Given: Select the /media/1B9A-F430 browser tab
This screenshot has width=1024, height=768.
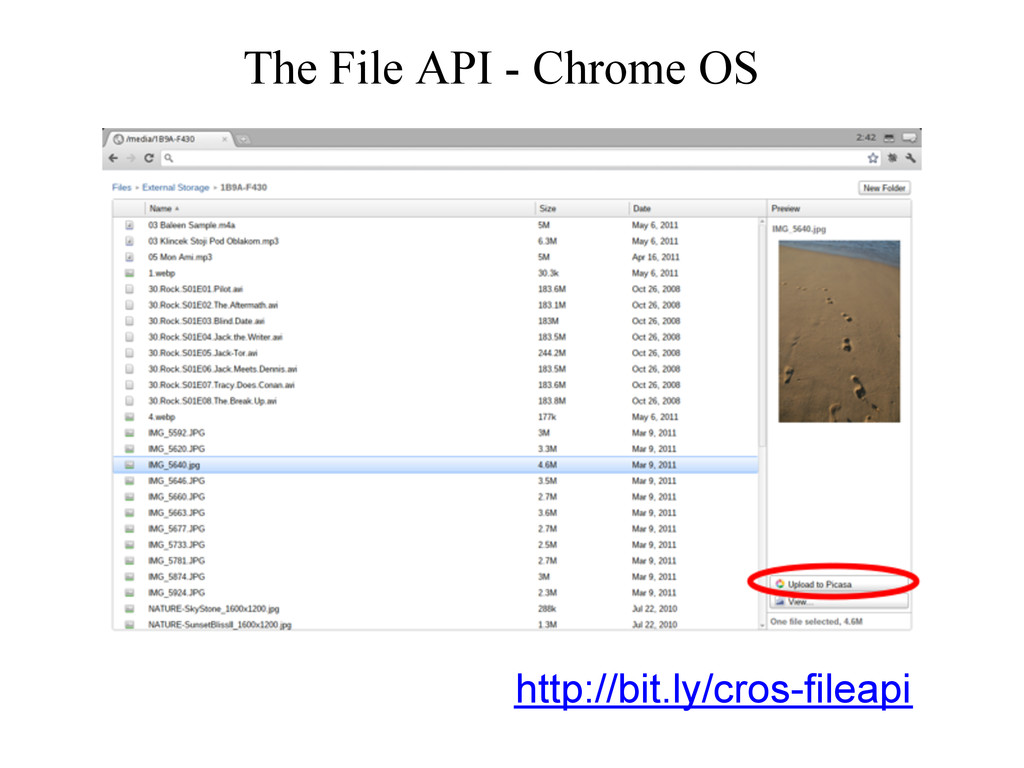Looking at the screenshot, I should click(x=168, y=139).
